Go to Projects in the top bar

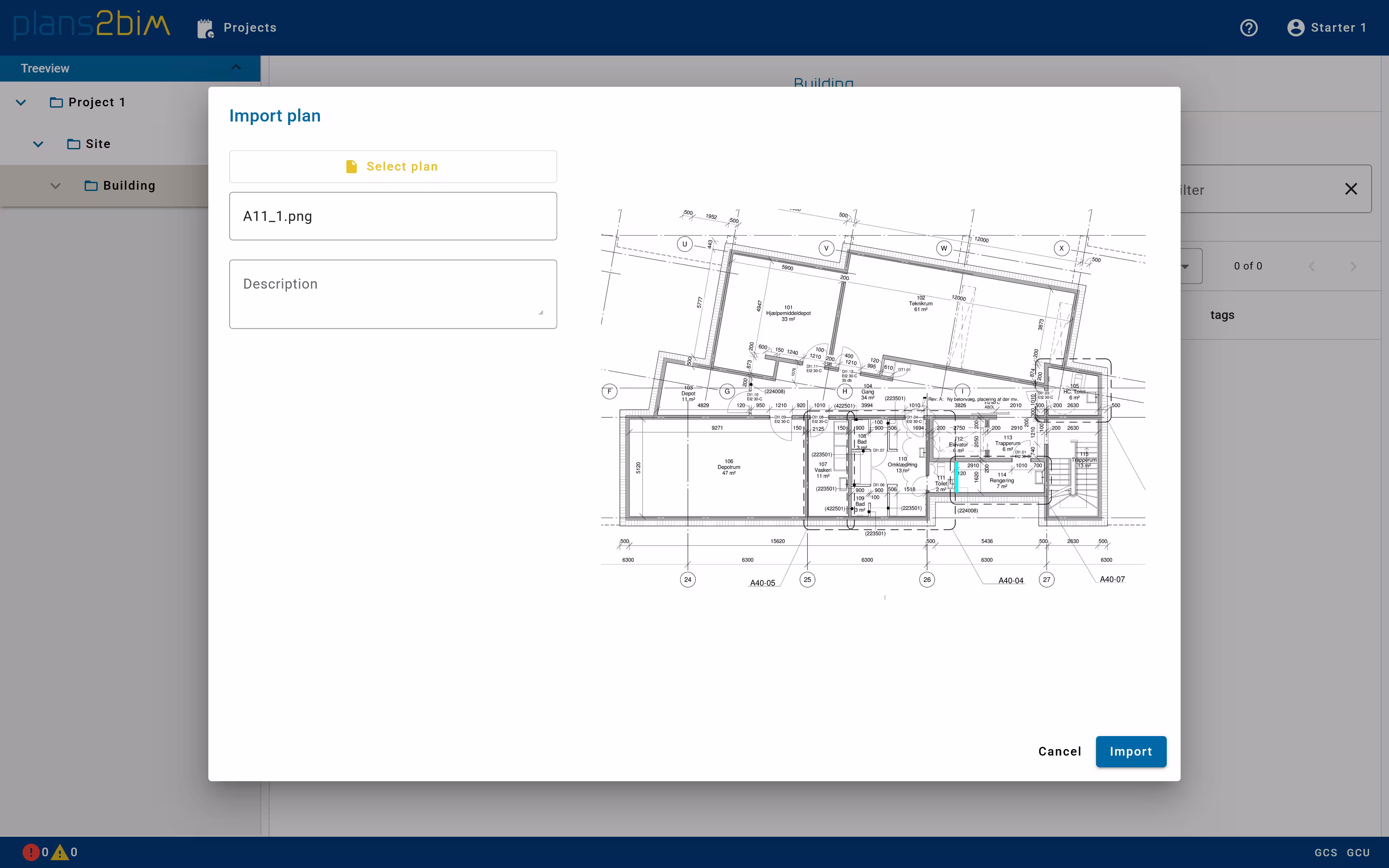[250, 27]
